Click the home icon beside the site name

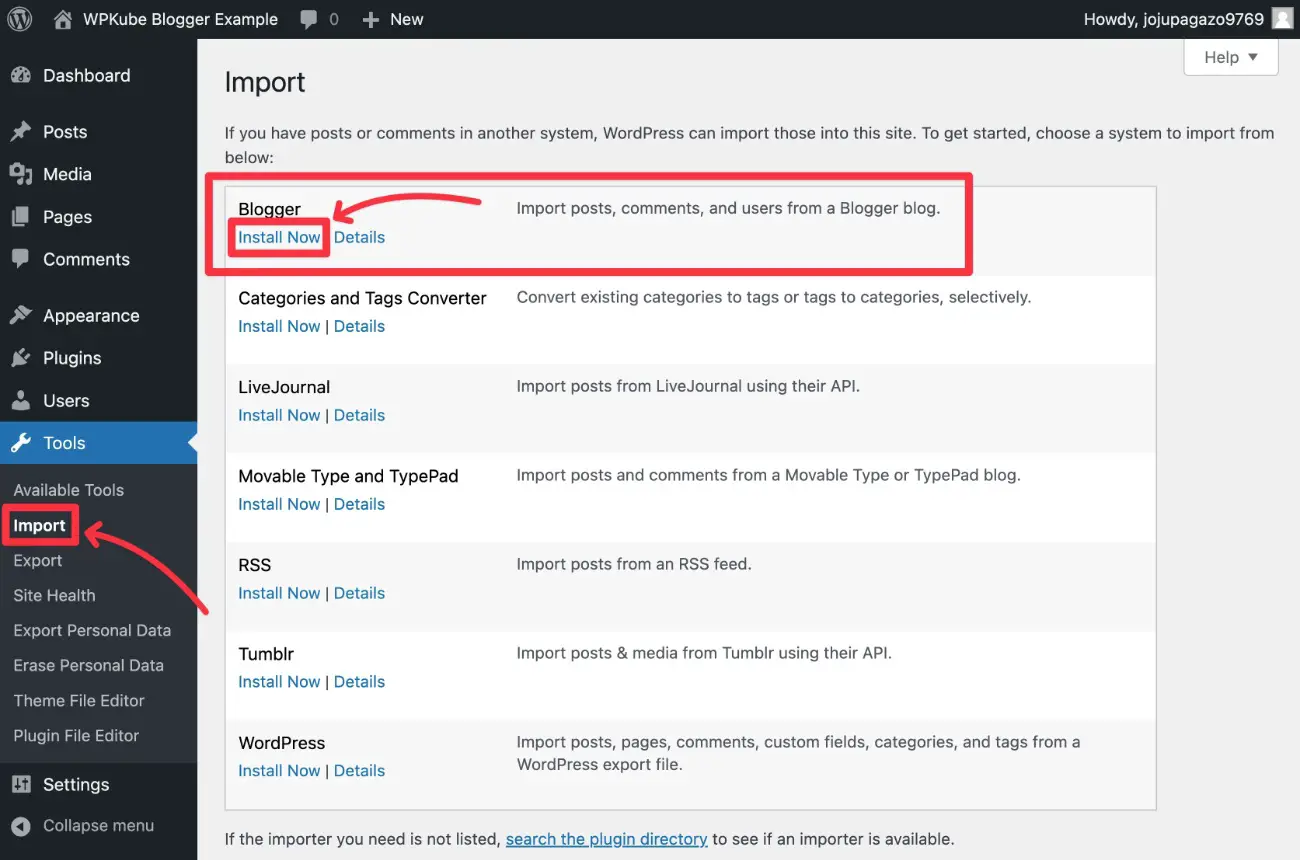point(63,19)
